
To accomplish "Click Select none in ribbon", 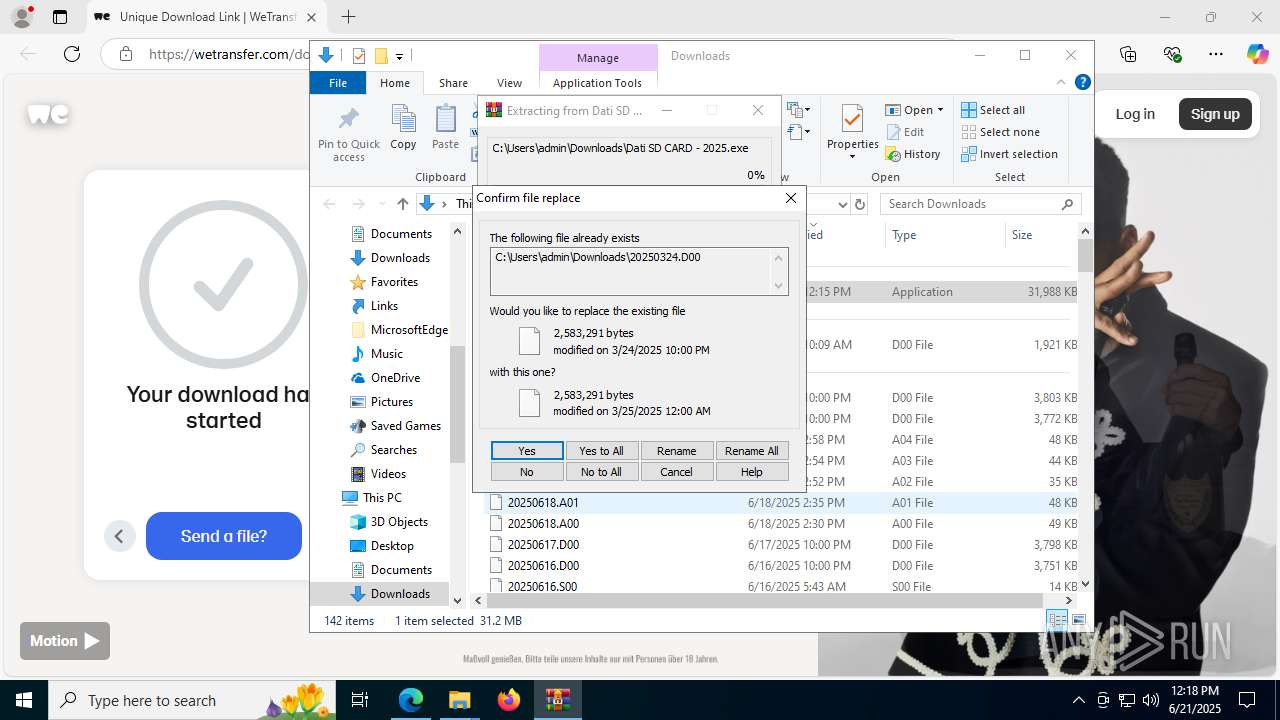I will [x=1000, y=132].
